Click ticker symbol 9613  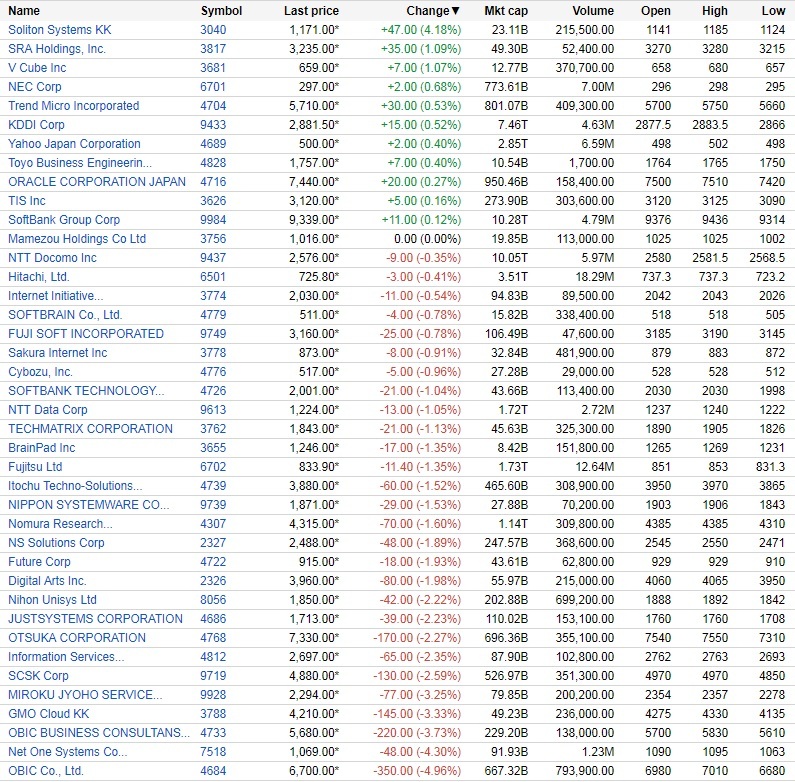(x=213, y=410)
